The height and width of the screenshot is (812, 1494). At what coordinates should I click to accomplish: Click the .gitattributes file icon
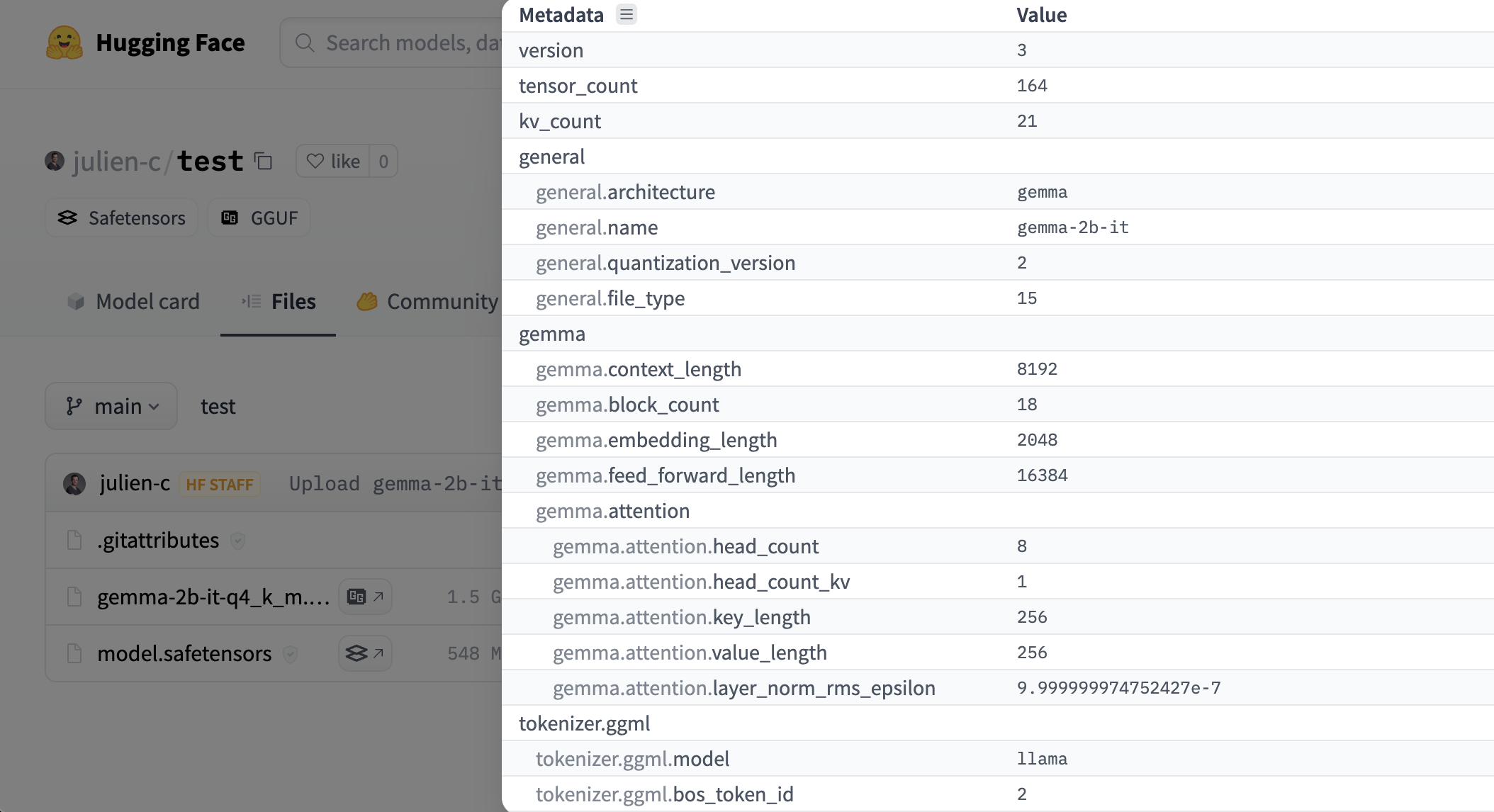coord(74,541)
